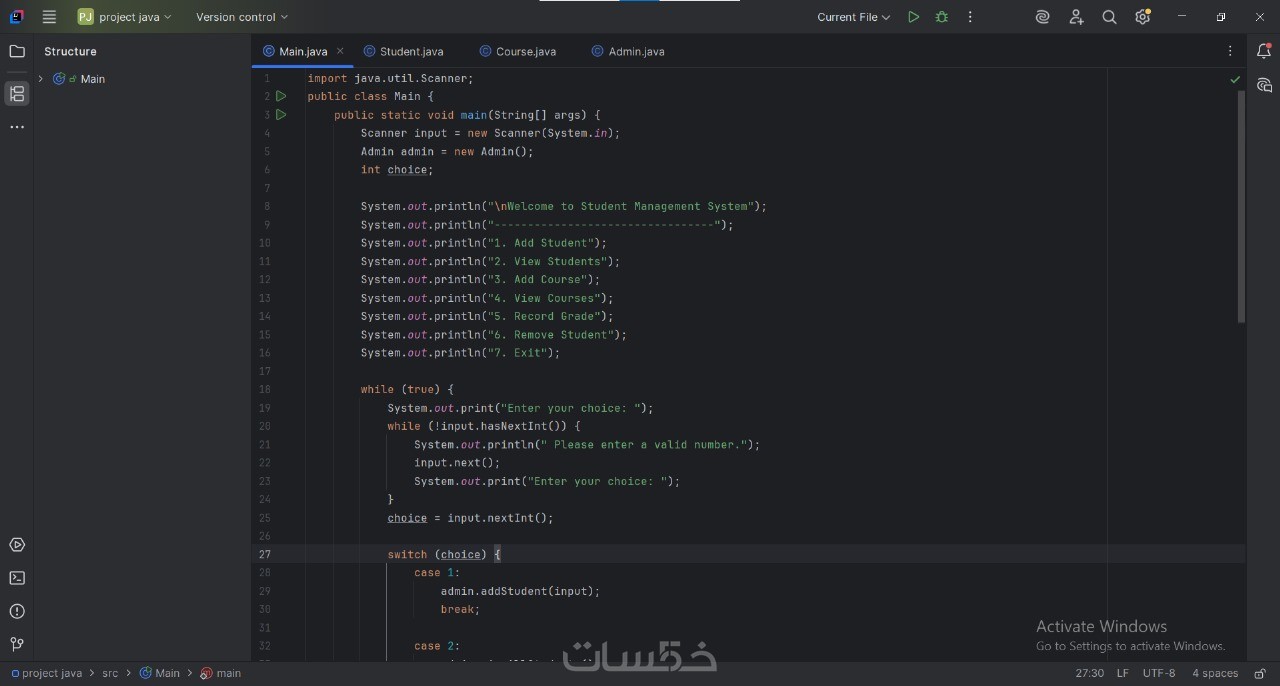Click the "input.next();" line
The image size is (1280, 686).
(457, 463)
